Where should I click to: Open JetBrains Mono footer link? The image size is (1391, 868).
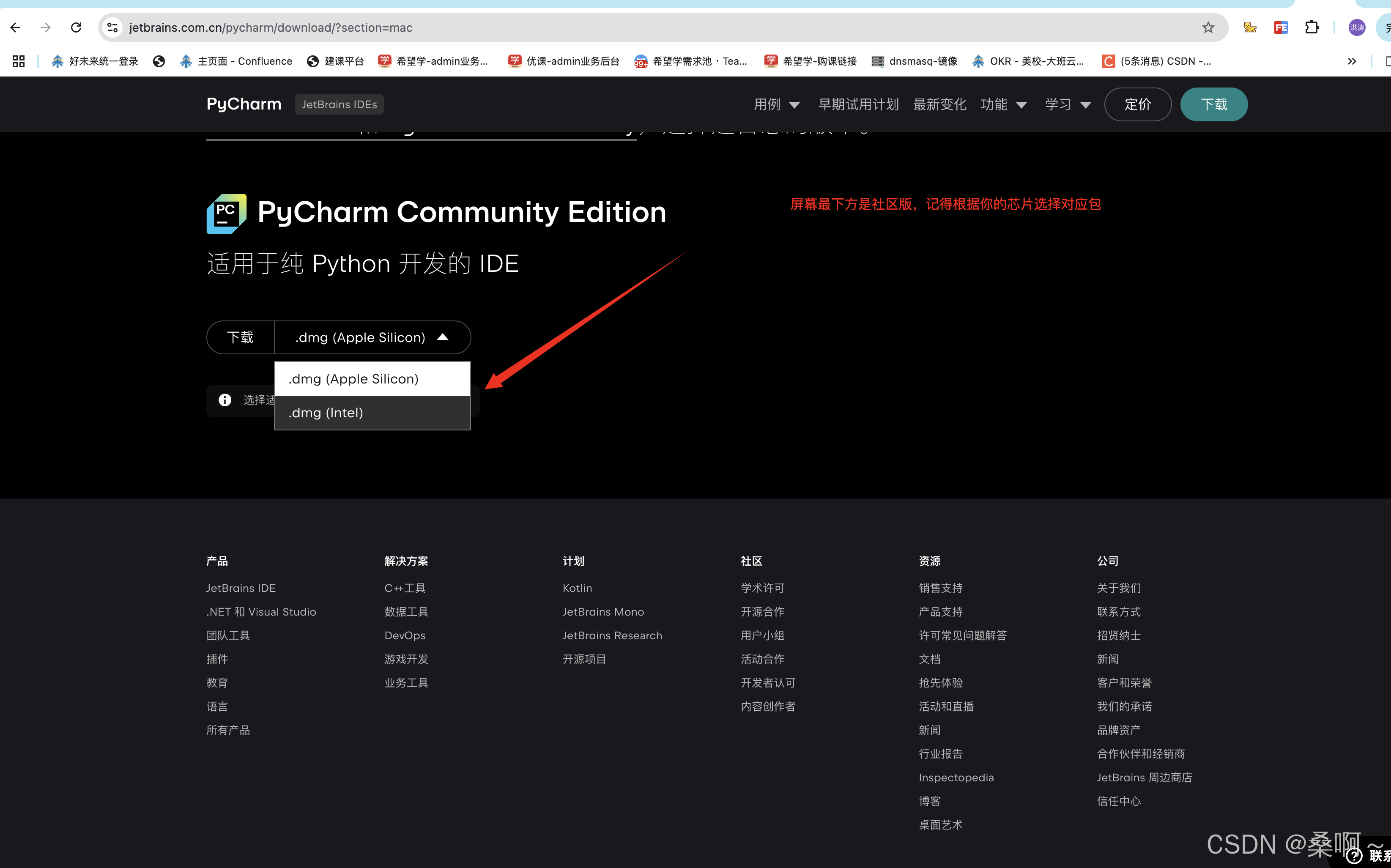[603, 611]
